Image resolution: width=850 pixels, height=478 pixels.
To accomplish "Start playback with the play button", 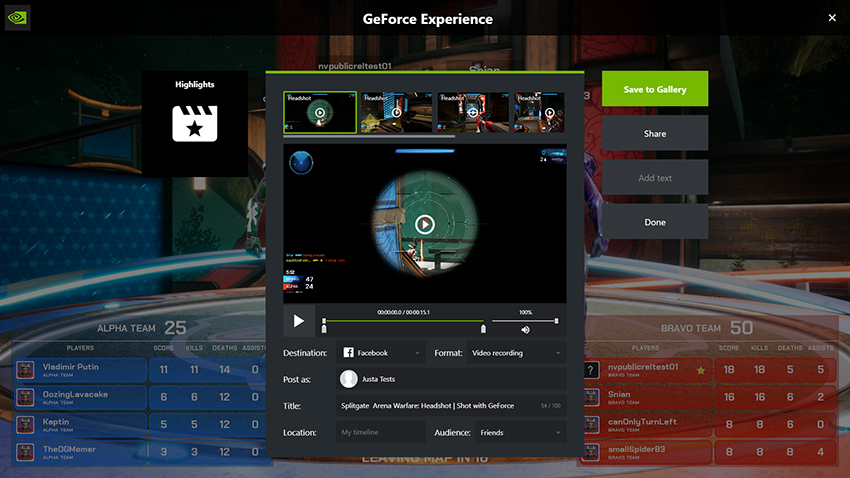I will 298,321.
